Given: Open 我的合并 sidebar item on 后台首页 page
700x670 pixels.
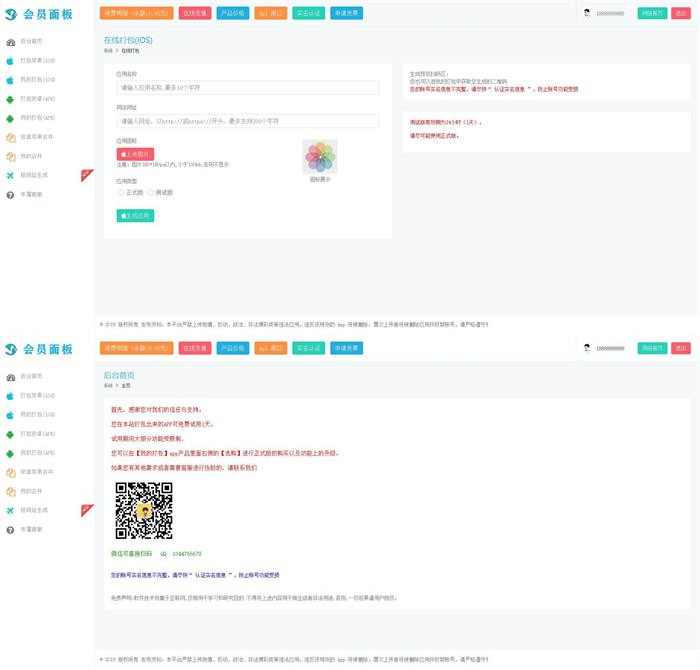Looking at the screenshot, I should (x=31, y=491).
